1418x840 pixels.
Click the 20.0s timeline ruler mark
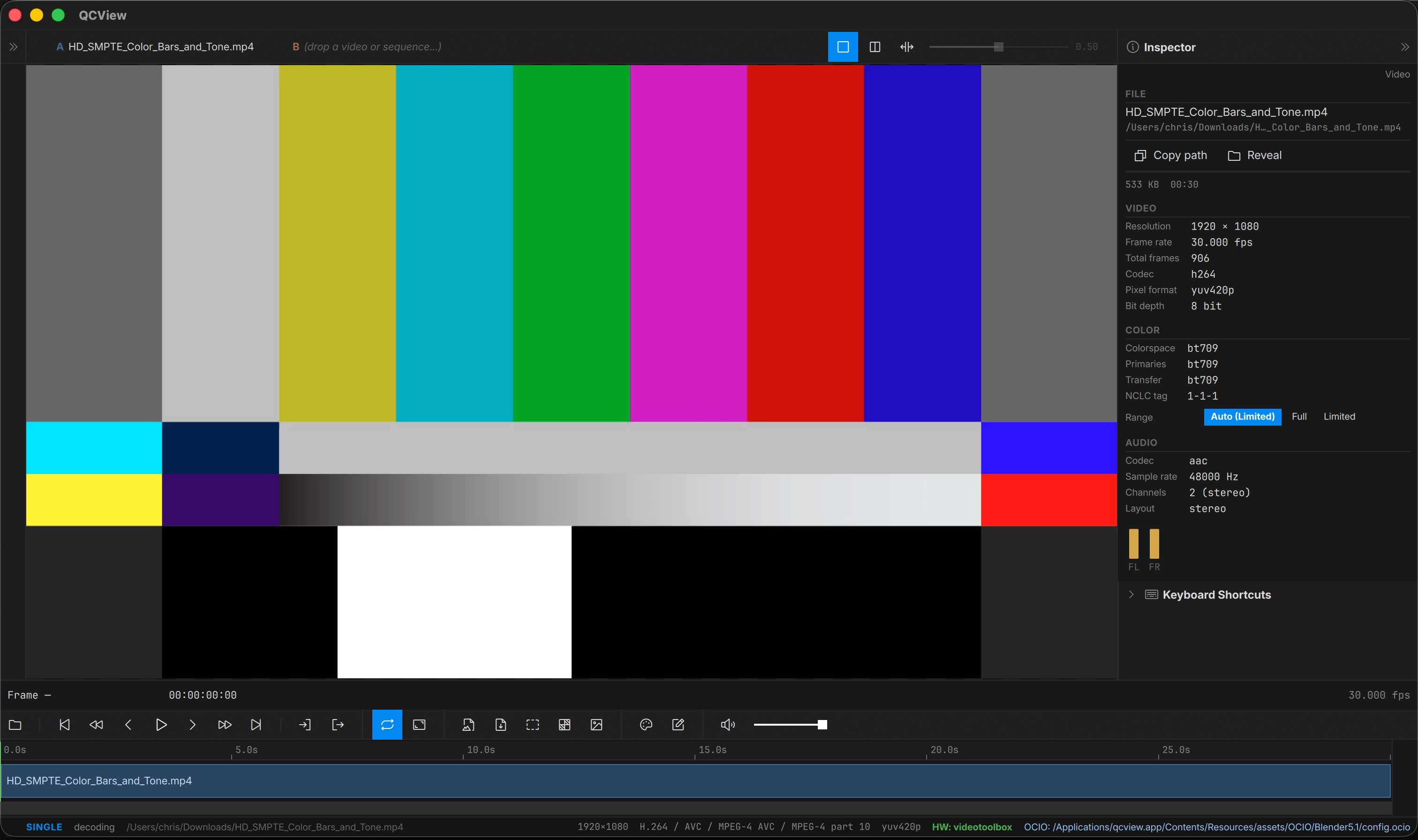[x=944, y=750]
